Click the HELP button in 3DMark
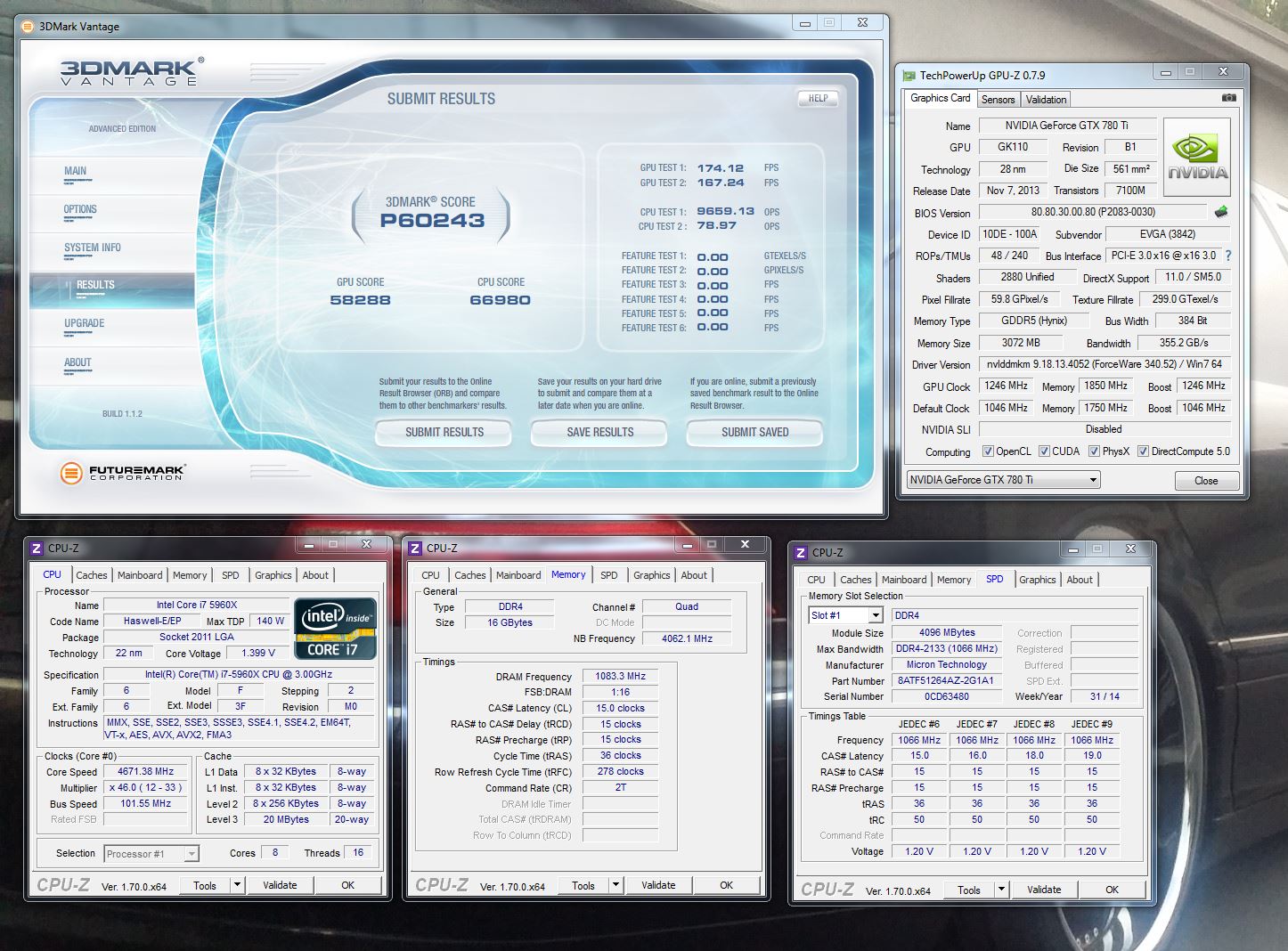 (x=818, y=99)
